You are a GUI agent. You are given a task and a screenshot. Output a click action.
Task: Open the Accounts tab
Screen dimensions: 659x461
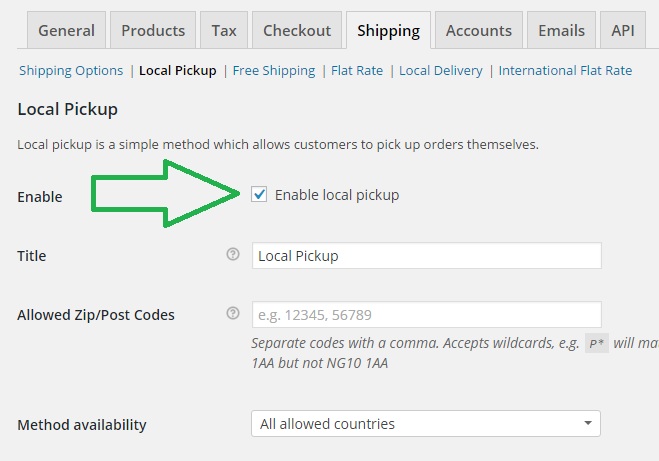(479, 30)
